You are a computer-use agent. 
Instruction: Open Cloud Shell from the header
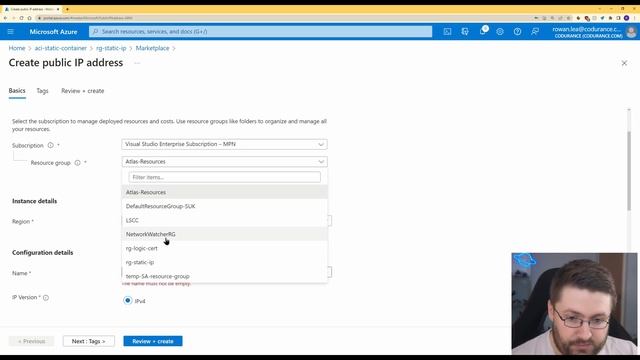click(447, 32)
